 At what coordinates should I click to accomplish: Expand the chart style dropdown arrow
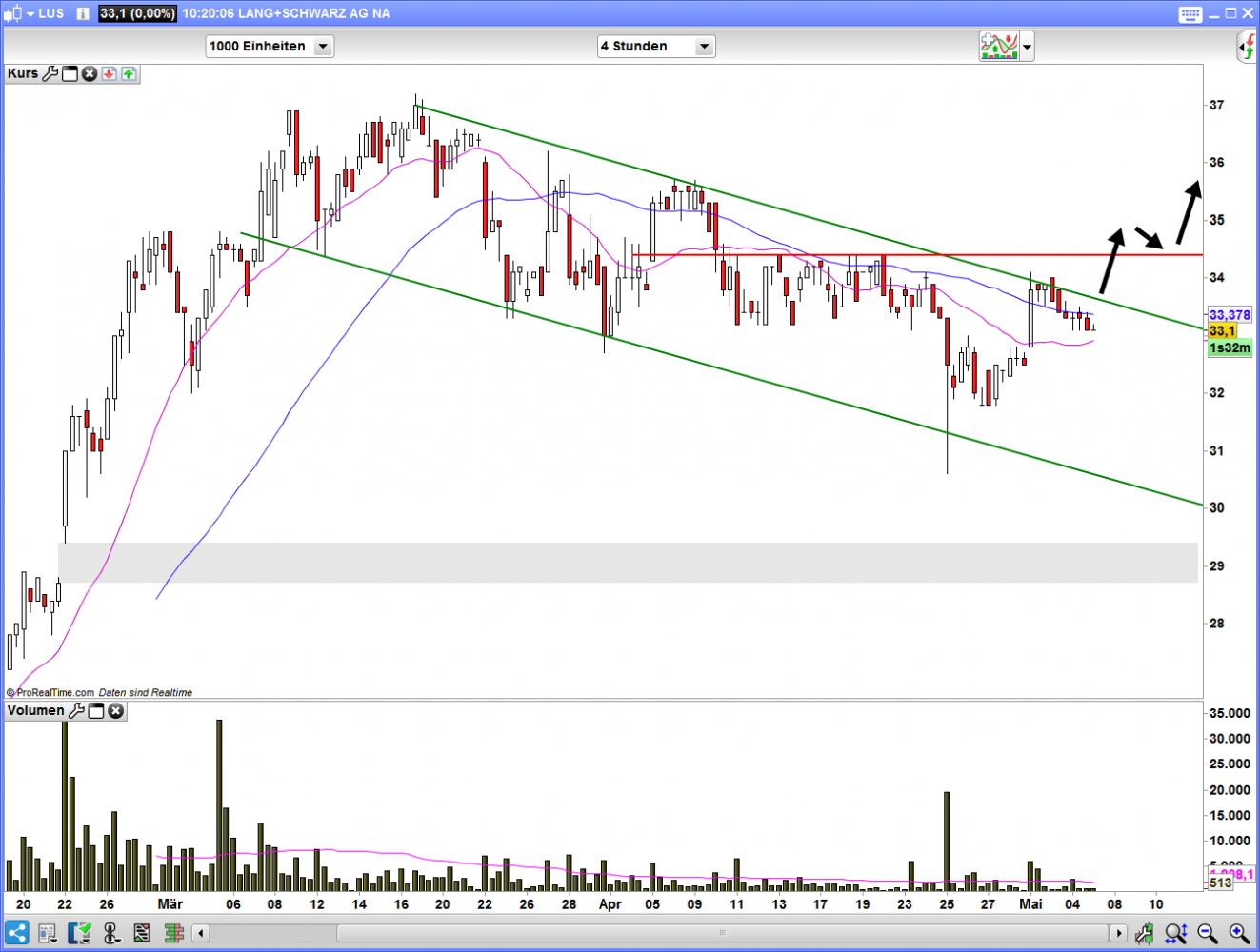coord(1027,47)
